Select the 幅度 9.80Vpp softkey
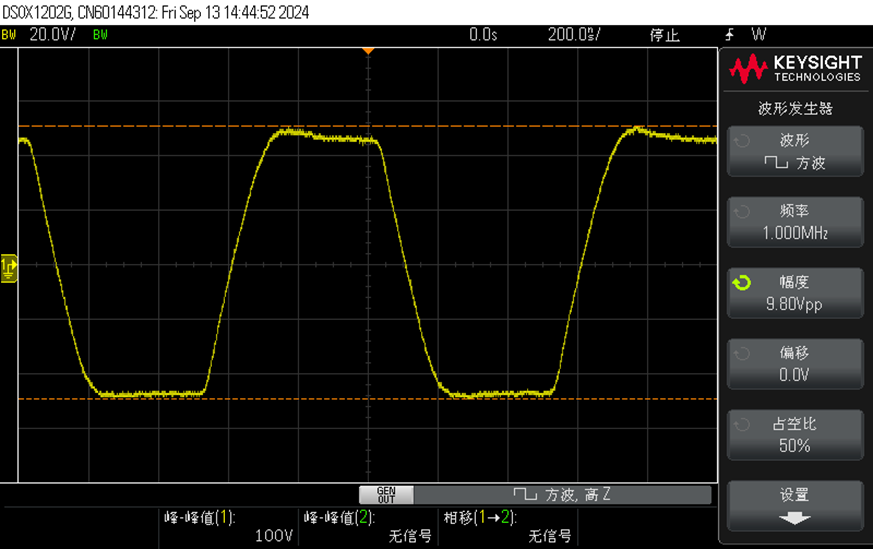 pos(795,293)
